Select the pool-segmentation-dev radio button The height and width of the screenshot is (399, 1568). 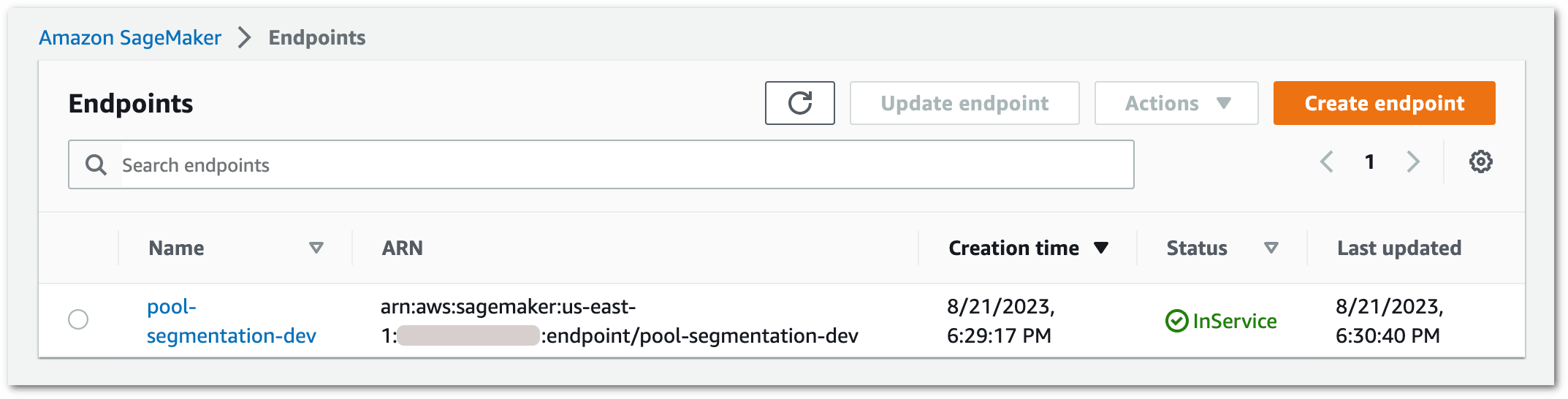(78, 319)
